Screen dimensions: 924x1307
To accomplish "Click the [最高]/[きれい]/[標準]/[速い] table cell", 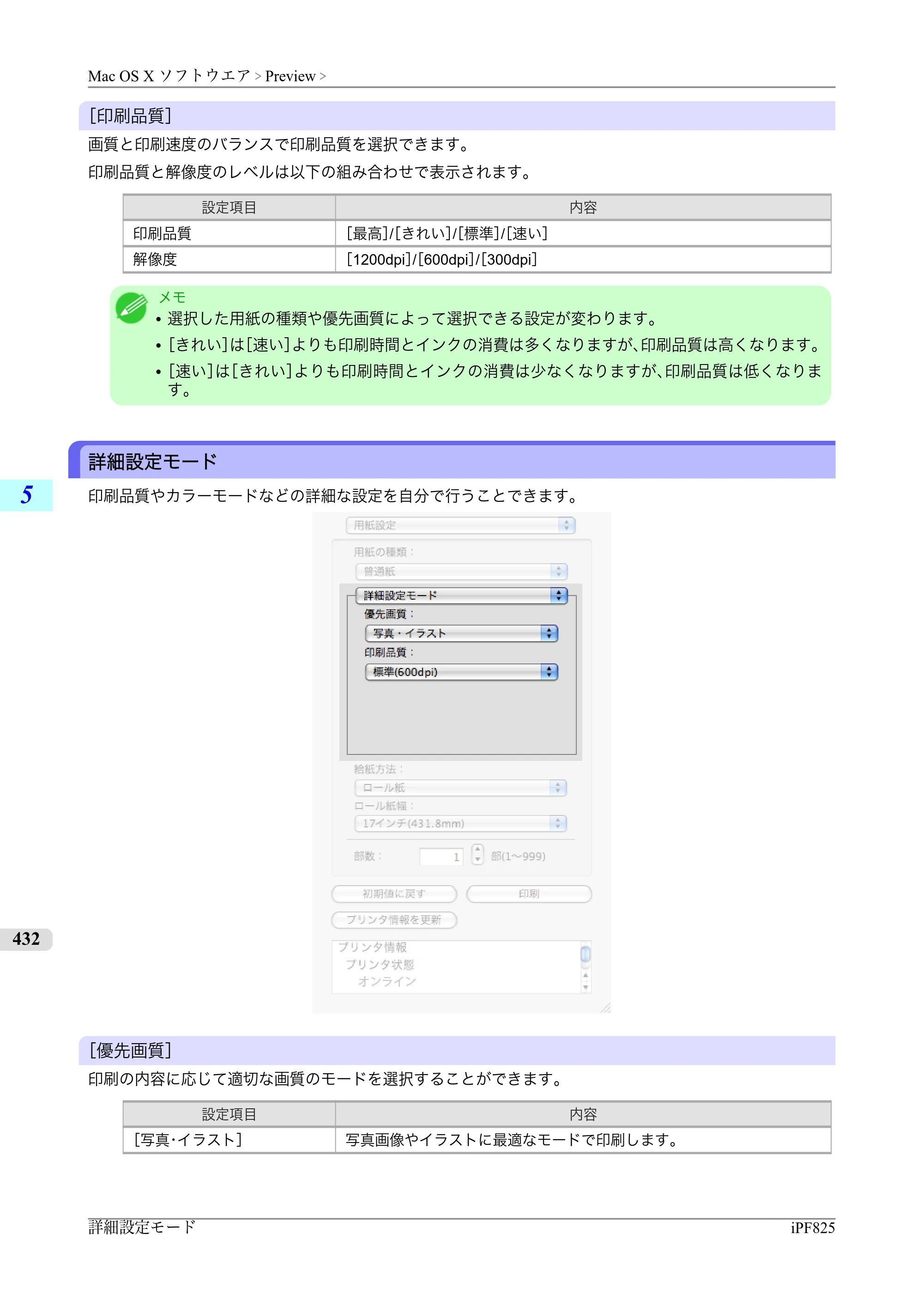I will pyautogui.click(x=583, y=233).
